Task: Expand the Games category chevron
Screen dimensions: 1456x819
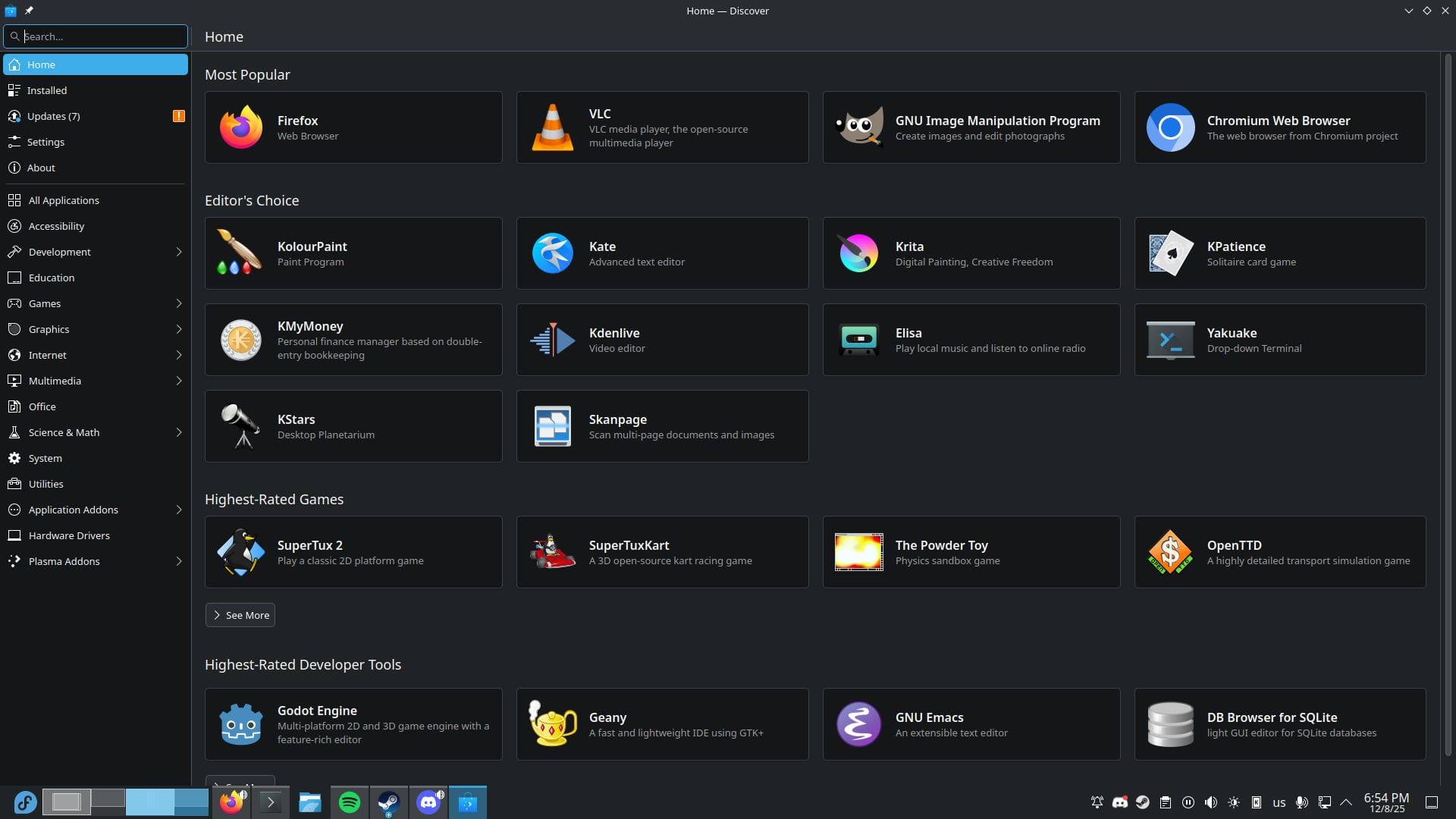Action: (179, 303)
